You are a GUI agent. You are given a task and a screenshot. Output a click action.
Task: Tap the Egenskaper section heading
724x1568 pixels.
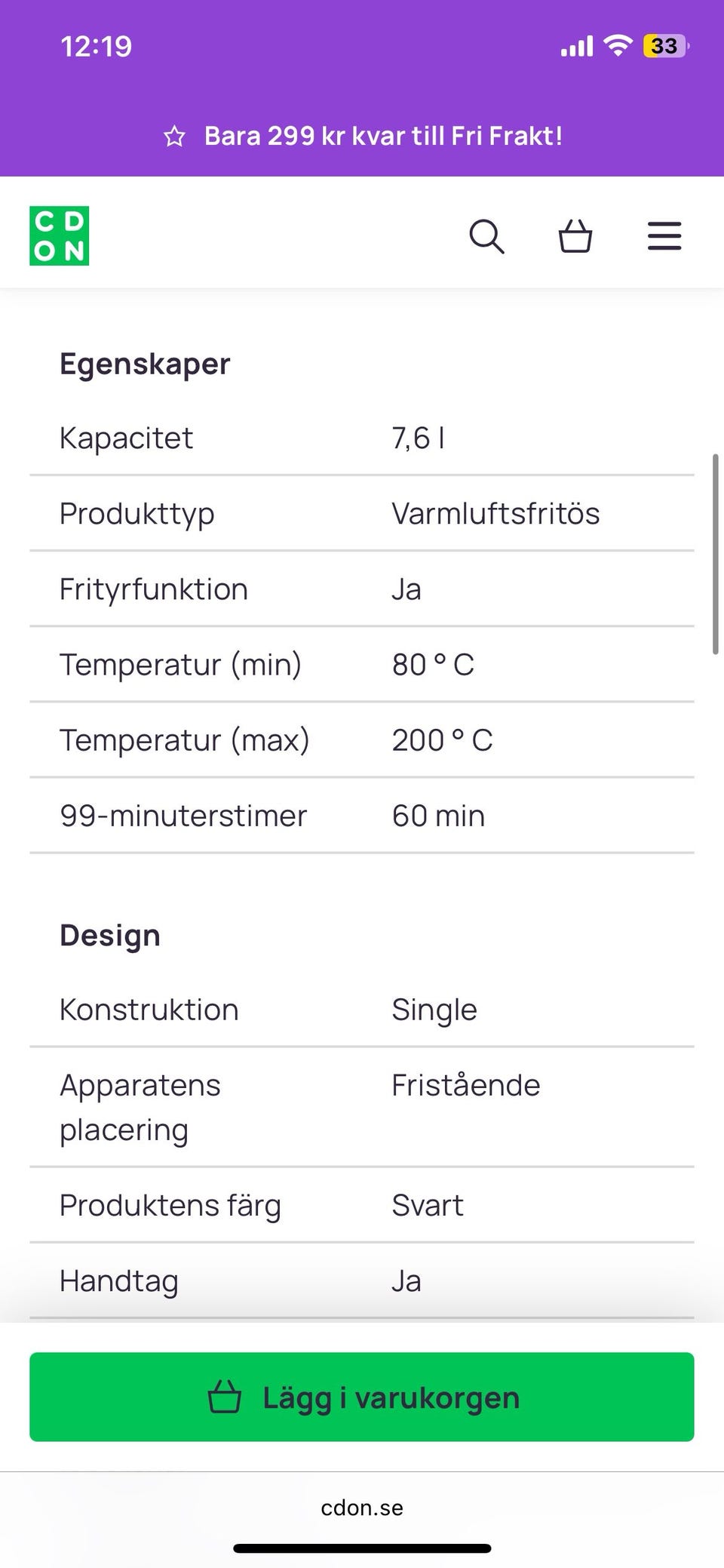pyautogui.click(x=145, y=364)
